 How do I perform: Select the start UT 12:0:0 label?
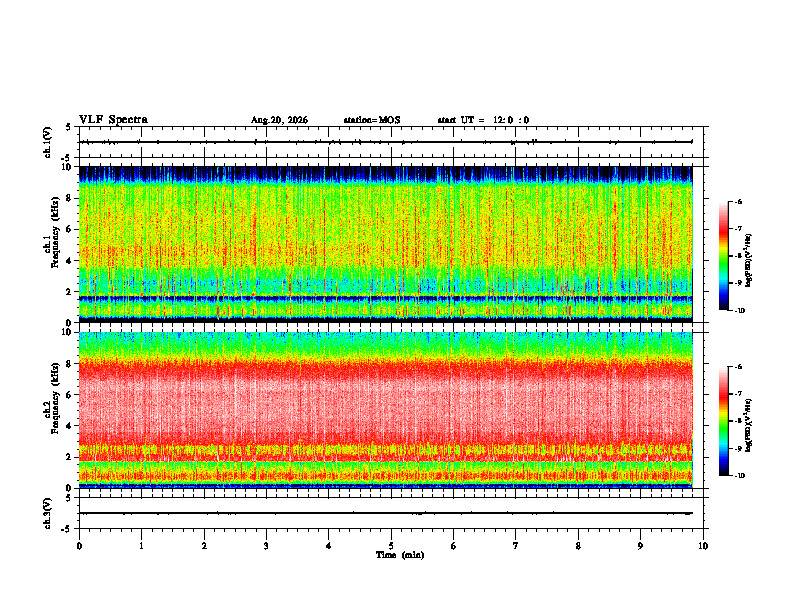click(x=483, y=120)
